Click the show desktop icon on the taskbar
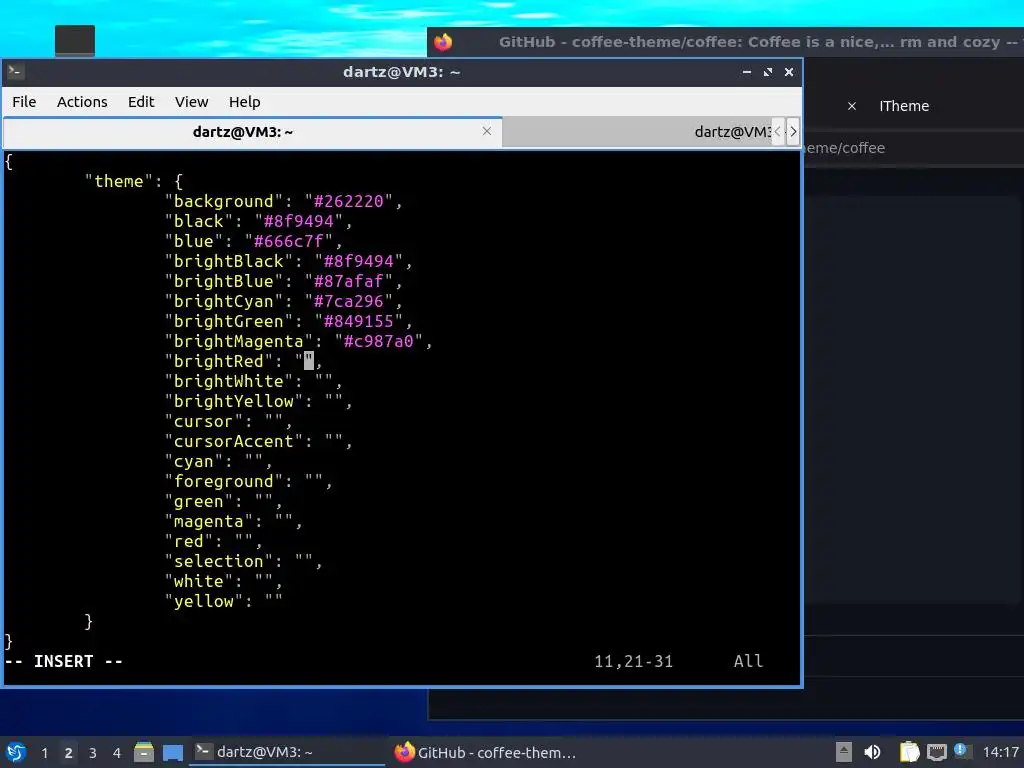 (173, 752)
